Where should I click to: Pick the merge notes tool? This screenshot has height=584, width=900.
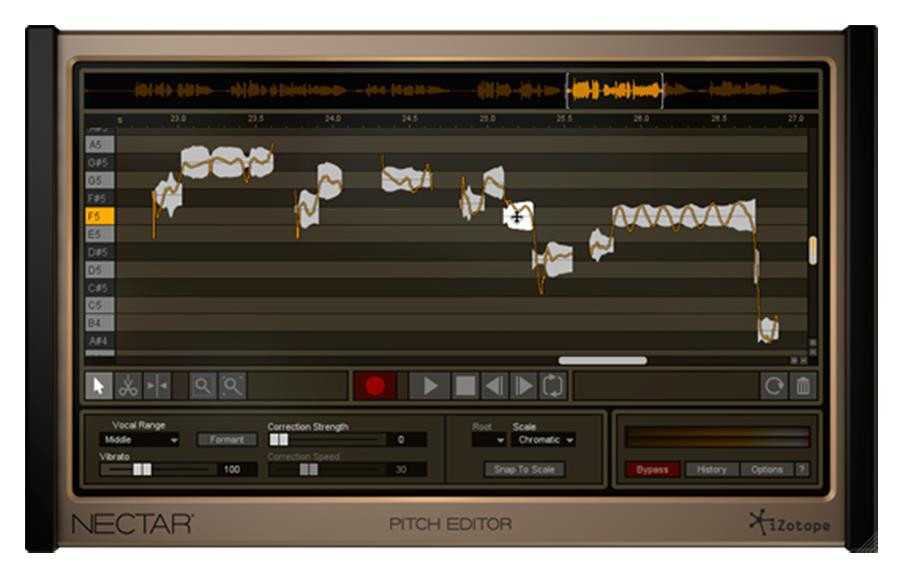tap(157, 386)
